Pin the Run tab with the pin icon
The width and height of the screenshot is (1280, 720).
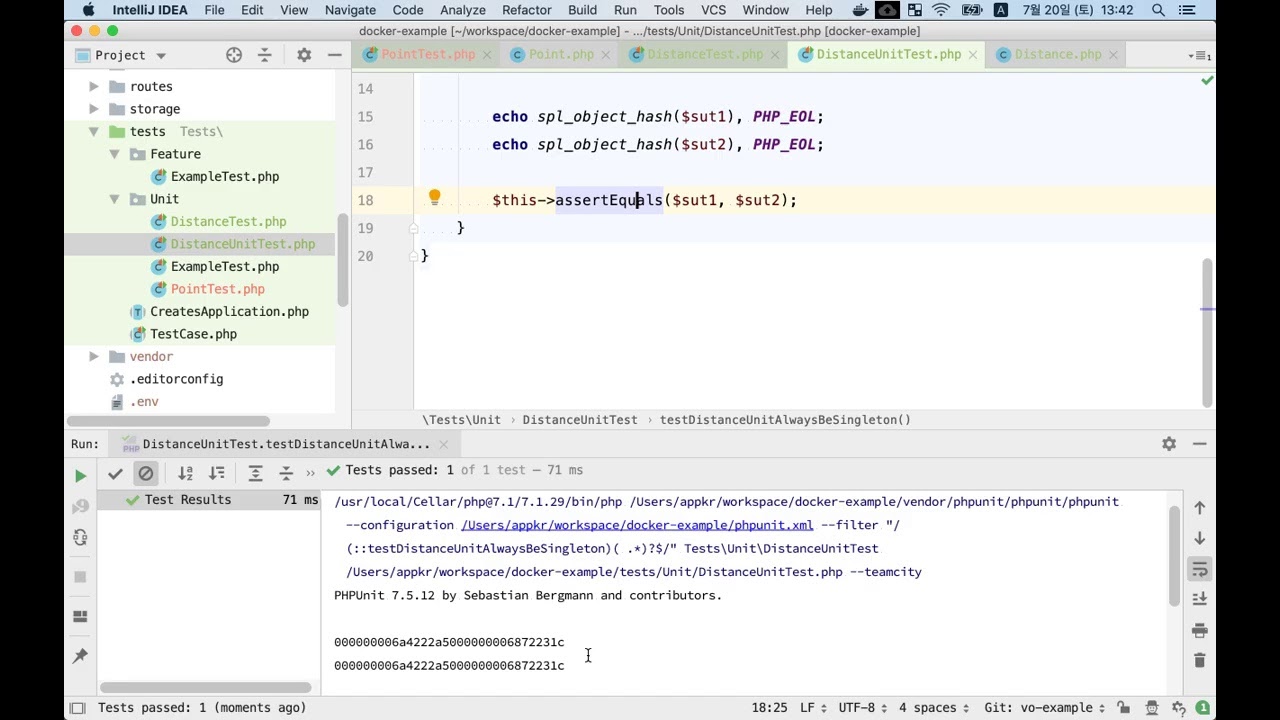(81, 656)
